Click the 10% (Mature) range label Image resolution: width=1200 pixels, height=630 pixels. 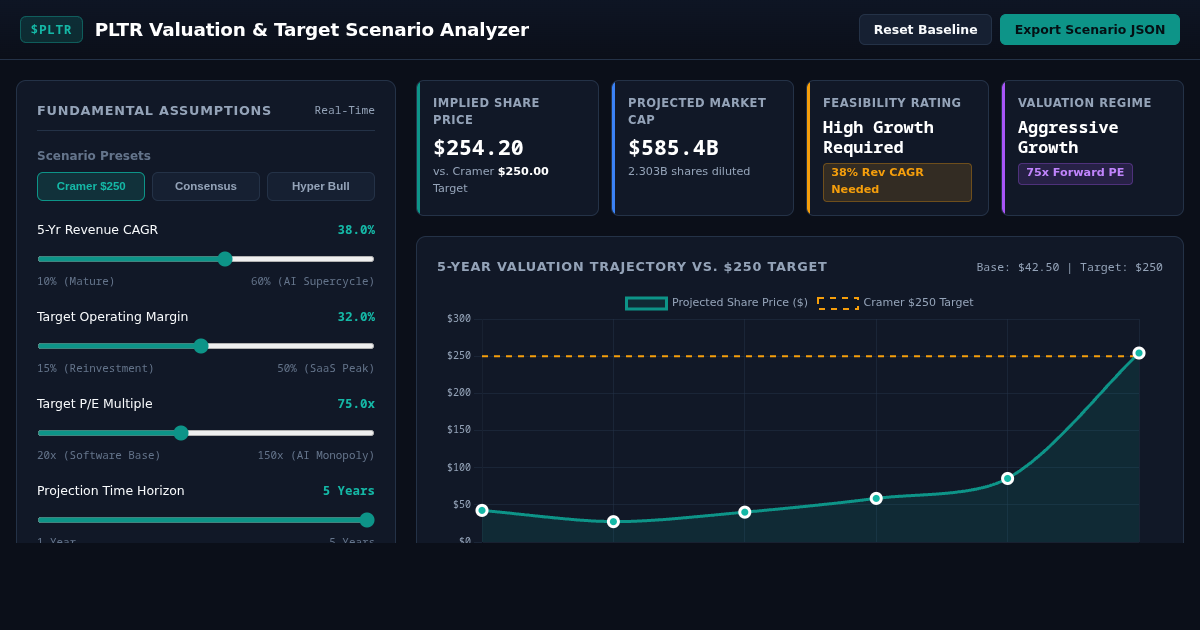point(76,282)
